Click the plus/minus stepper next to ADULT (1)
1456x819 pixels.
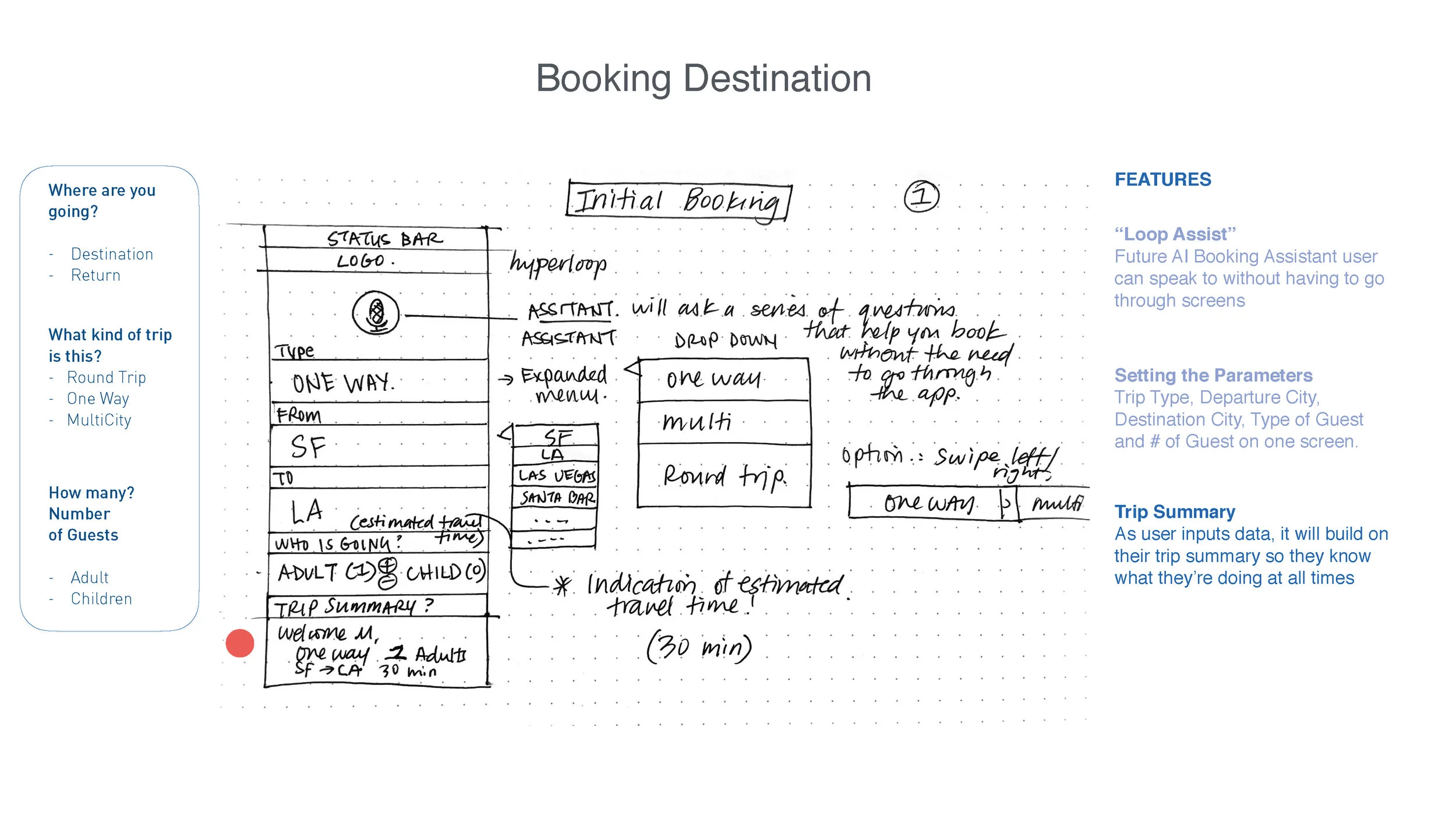[x=388, y=572]
